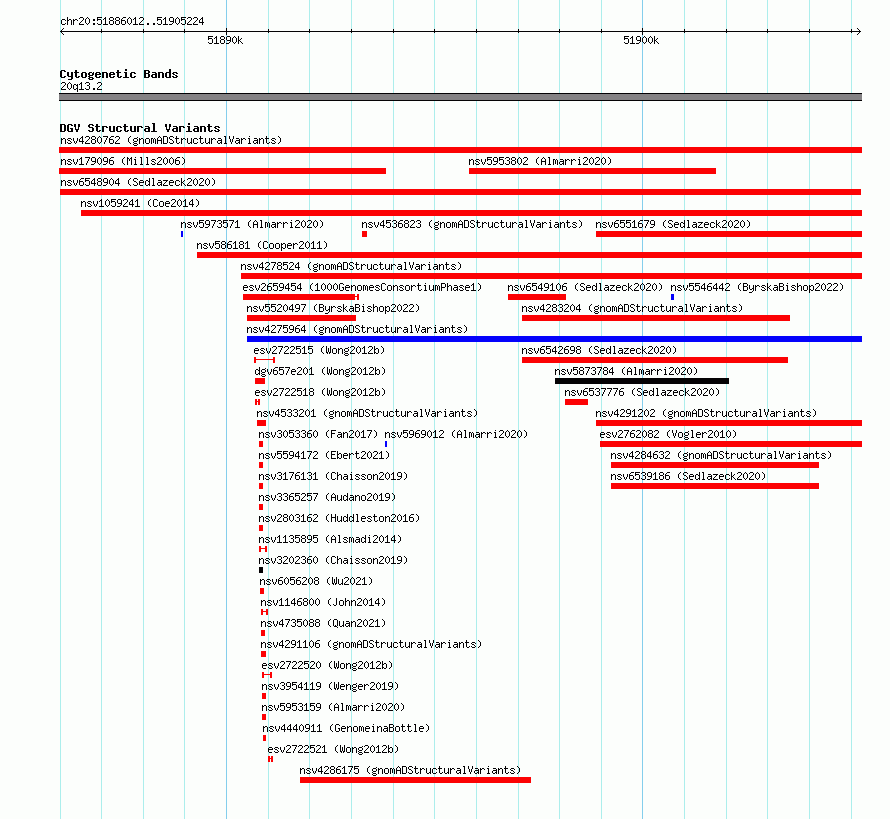This screenshot has height=819, width=890.
Task: Open nsv1135895 (Alsmadi2014) label
Action: point(330,539)
